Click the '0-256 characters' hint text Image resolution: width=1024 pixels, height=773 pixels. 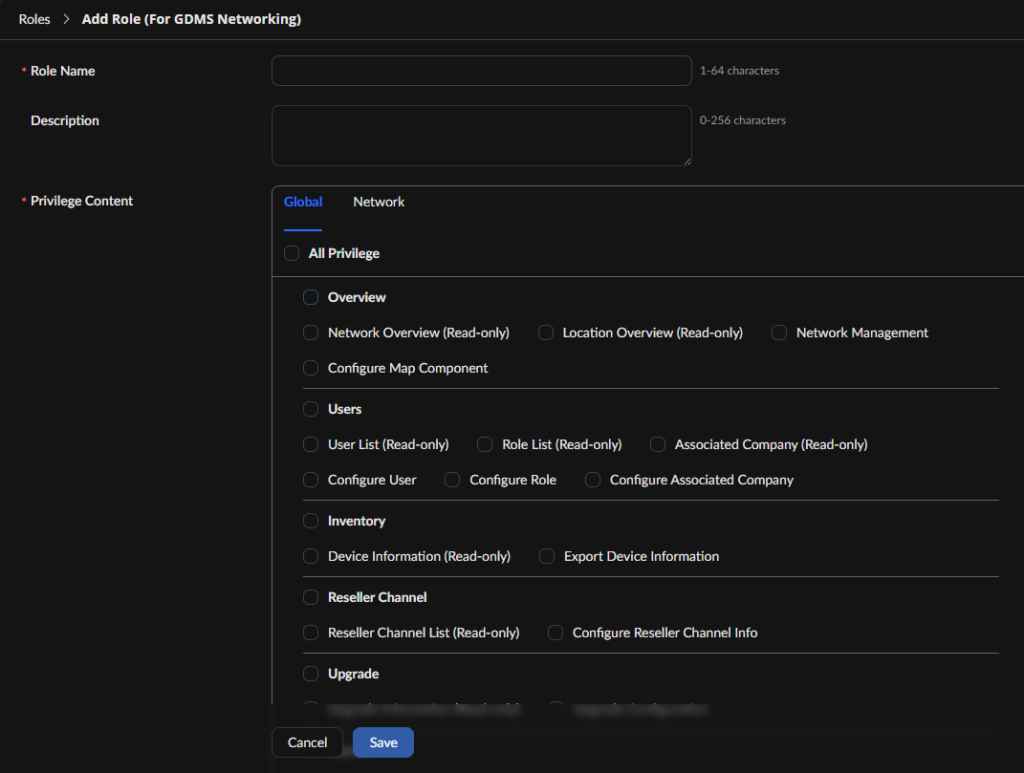click(743, 120)
